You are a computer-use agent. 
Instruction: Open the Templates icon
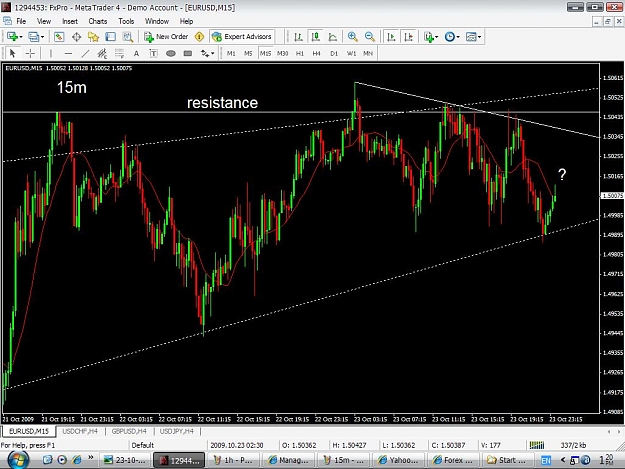point(471,37)
